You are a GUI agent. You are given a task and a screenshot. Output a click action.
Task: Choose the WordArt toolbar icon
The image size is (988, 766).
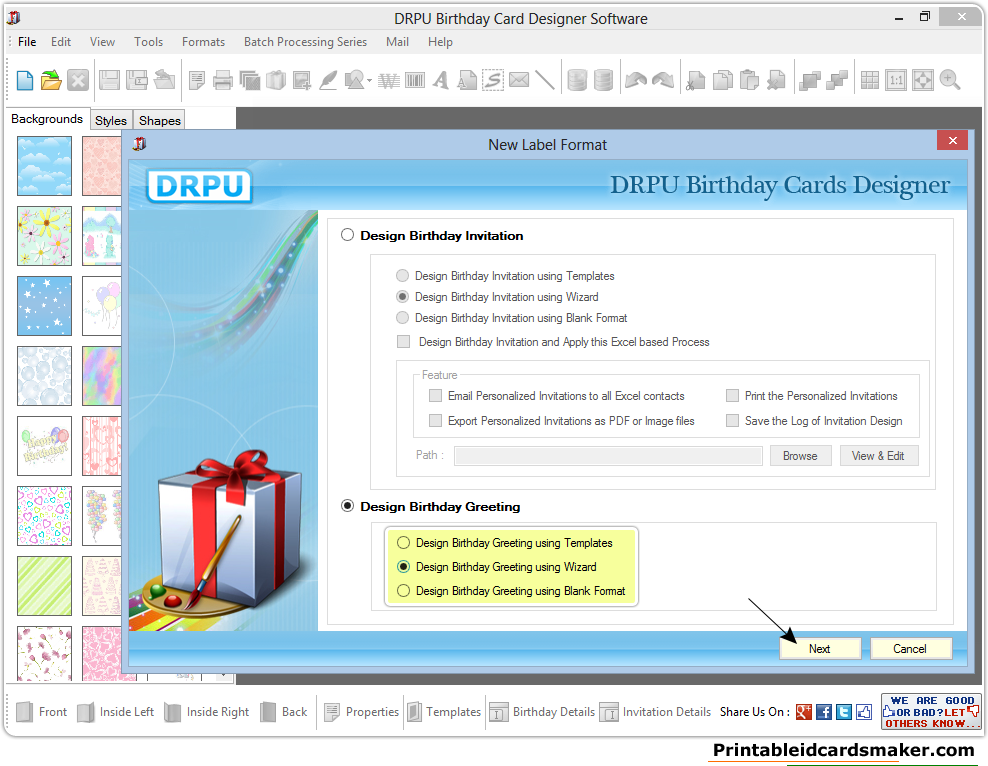[x=389, y=81]
